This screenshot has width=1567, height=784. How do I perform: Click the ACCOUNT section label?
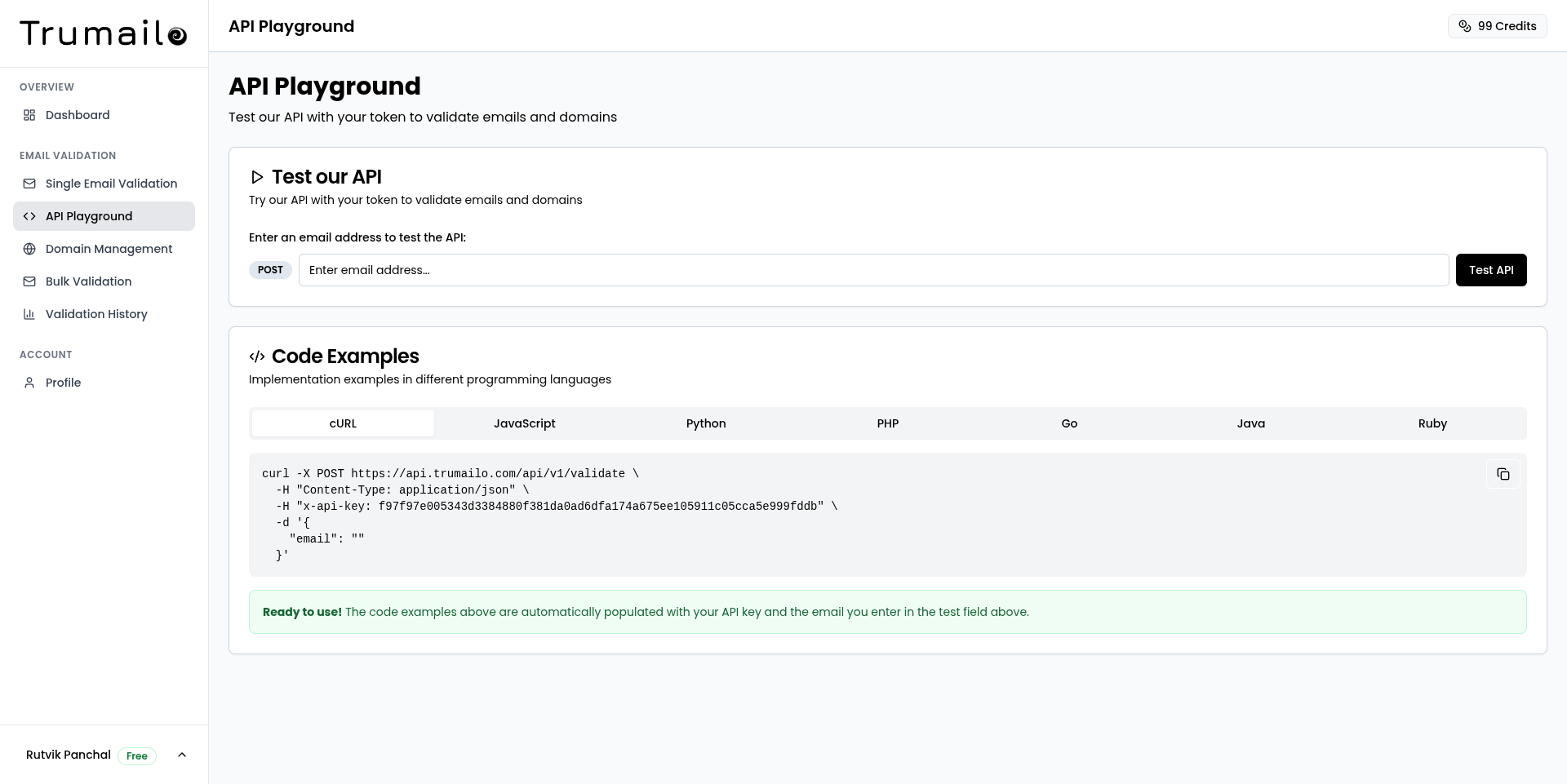tap(46, 355)
